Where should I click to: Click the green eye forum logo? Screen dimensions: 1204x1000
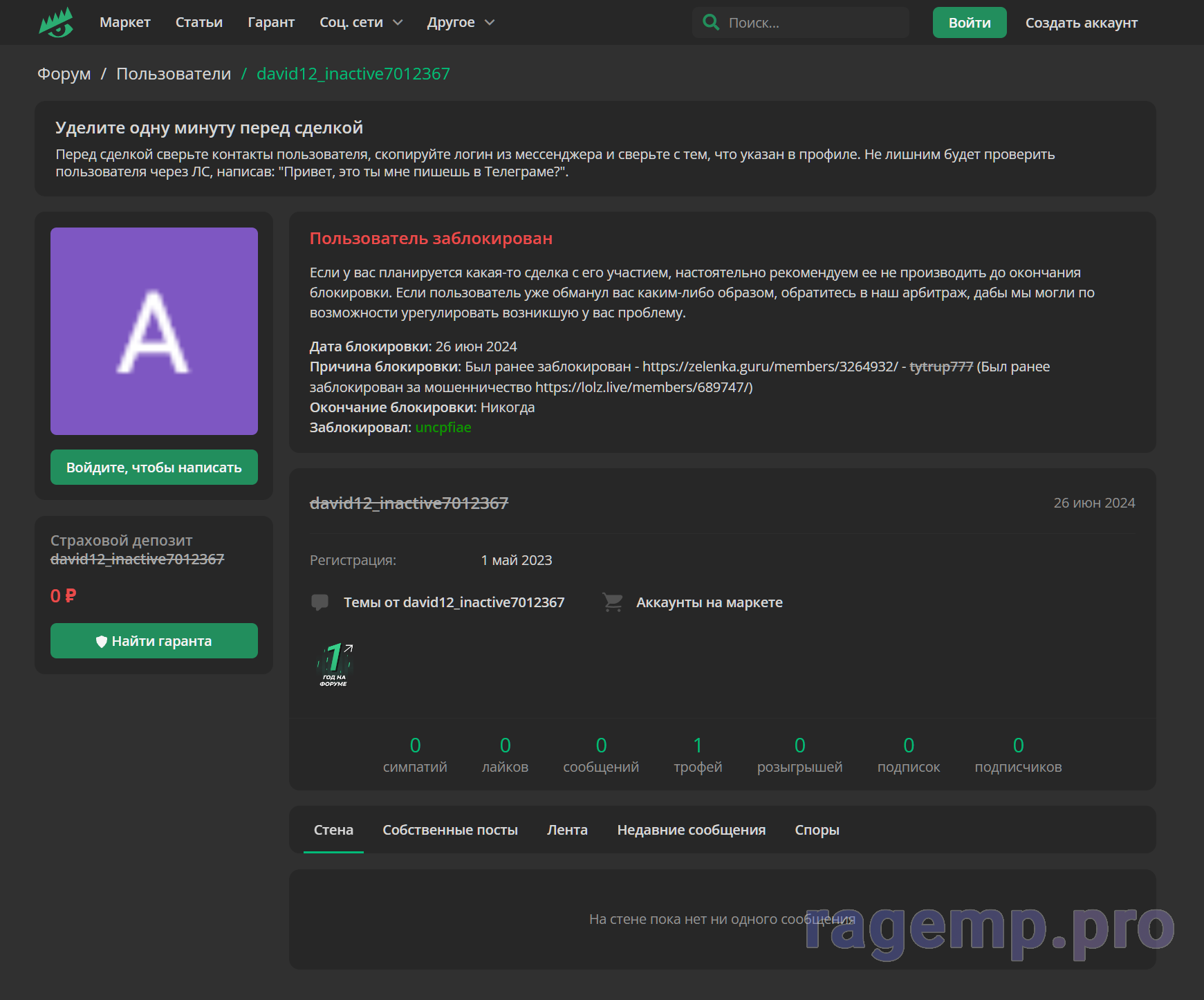(56, 23)
